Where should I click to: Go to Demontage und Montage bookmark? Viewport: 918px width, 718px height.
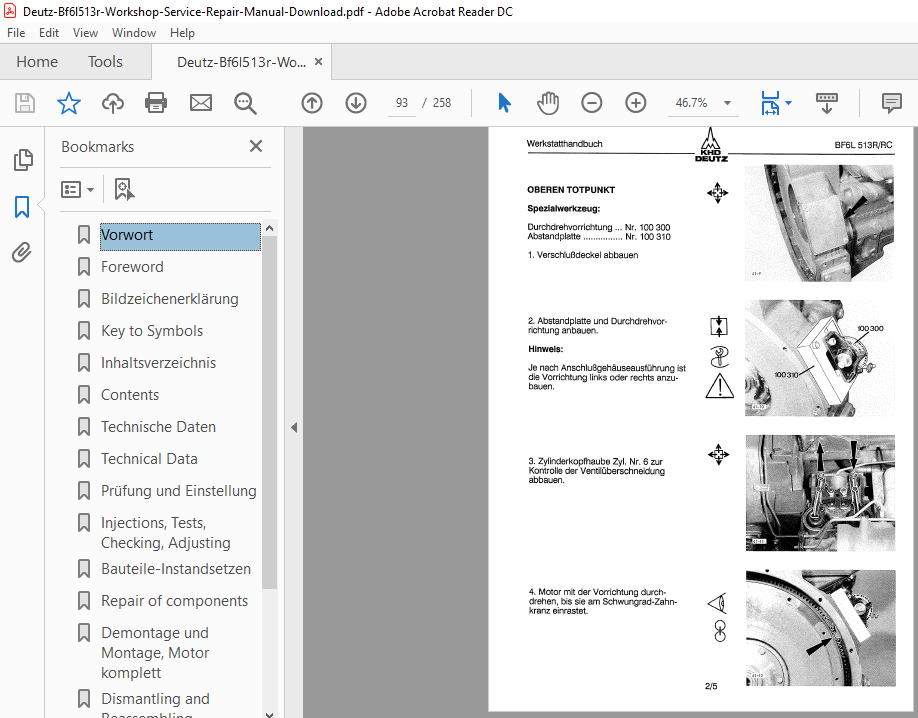pyautogui.click(x=155, y=653)
